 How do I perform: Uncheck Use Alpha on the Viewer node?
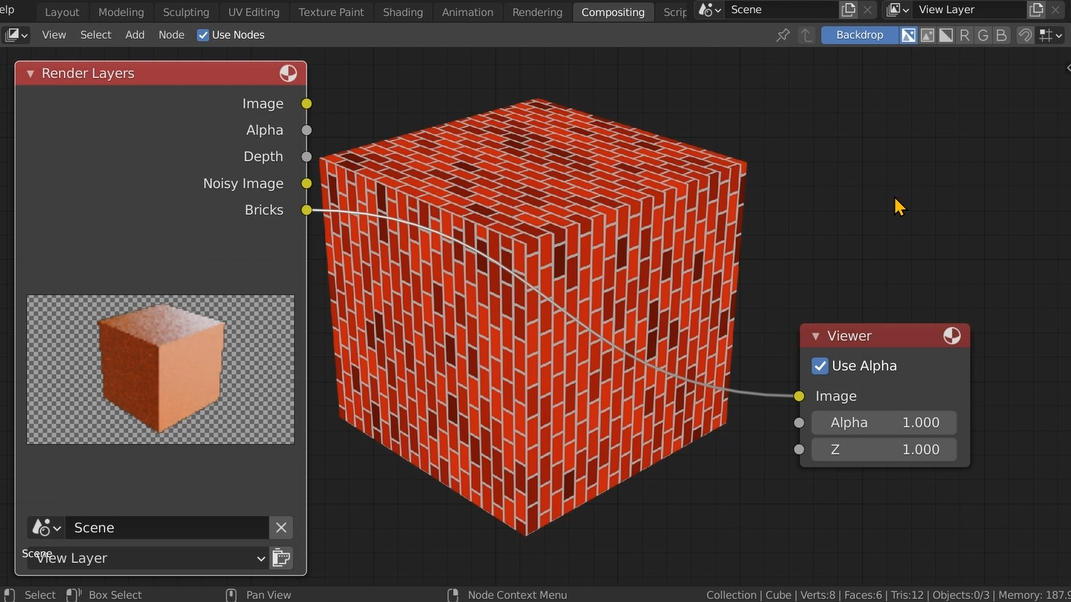tap(820, 365)
